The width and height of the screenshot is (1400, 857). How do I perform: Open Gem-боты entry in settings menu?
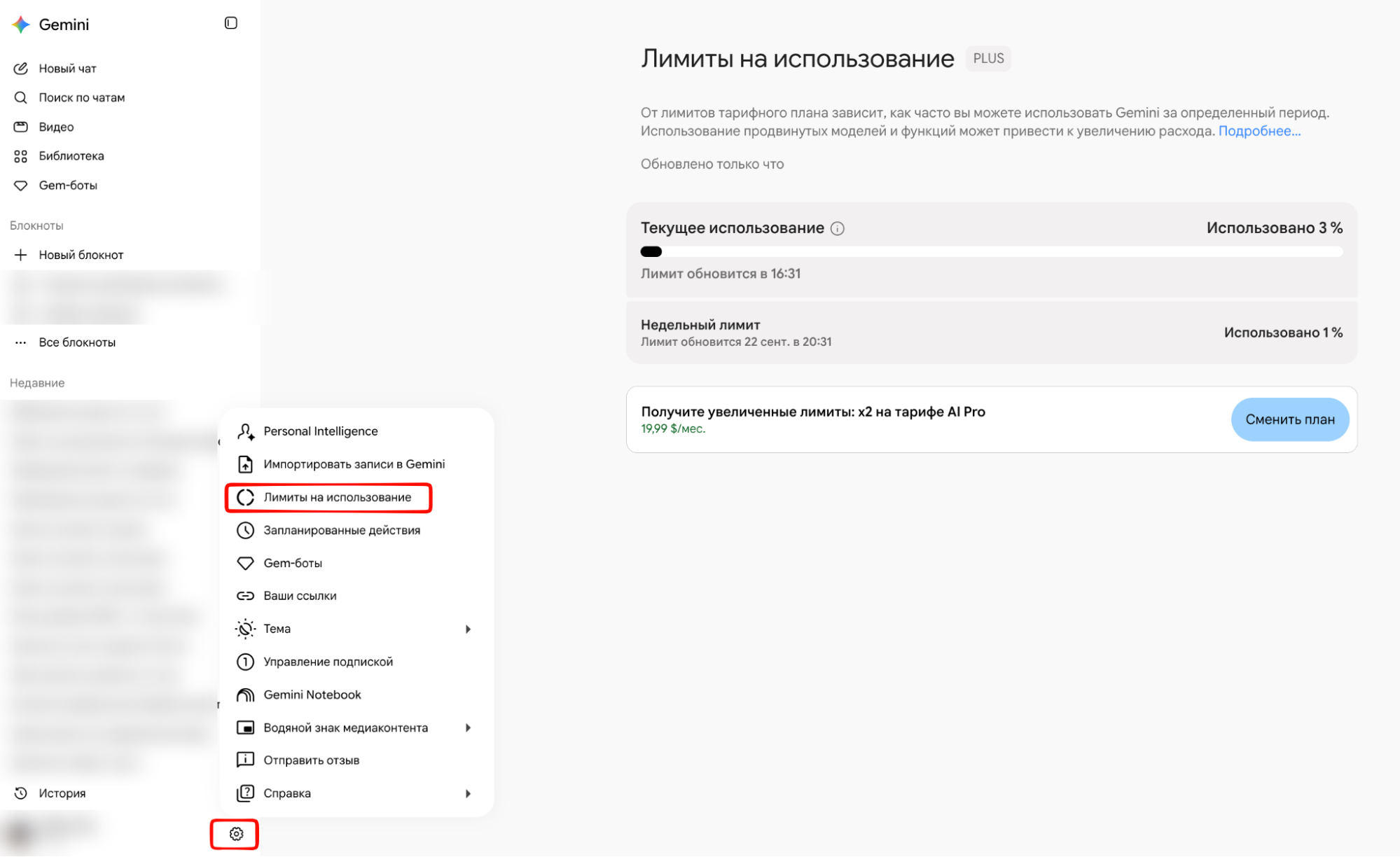pyautogui.click(x=356, y=563)
